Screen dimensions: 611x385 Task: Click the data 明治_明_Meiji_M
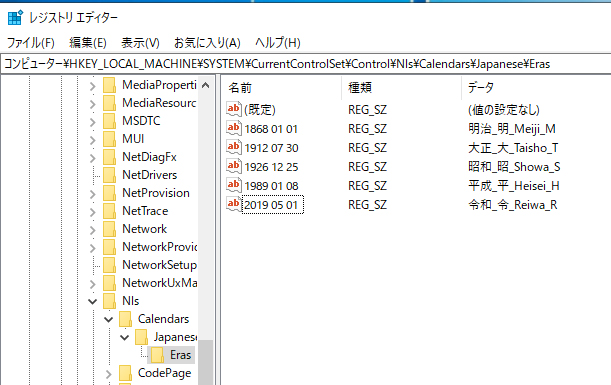coord(512,129)
